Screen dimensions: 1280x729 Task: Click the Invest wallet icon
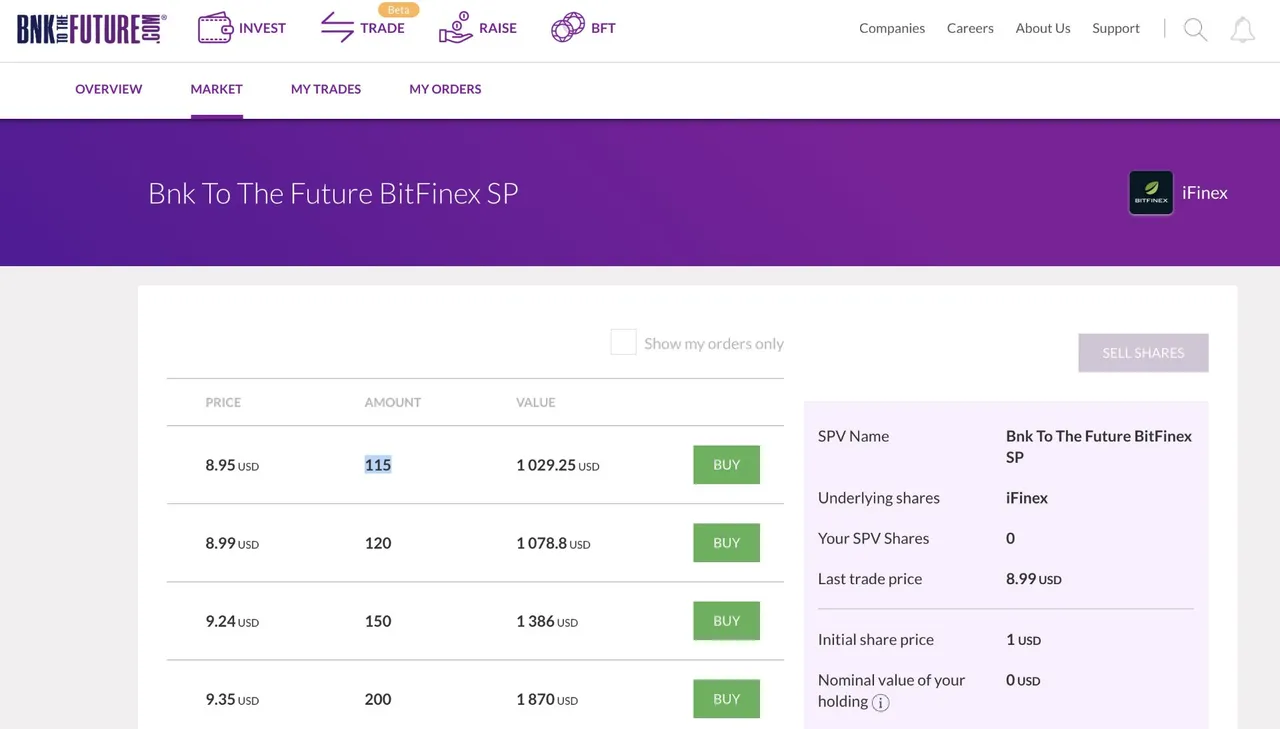tap(215, 28)
